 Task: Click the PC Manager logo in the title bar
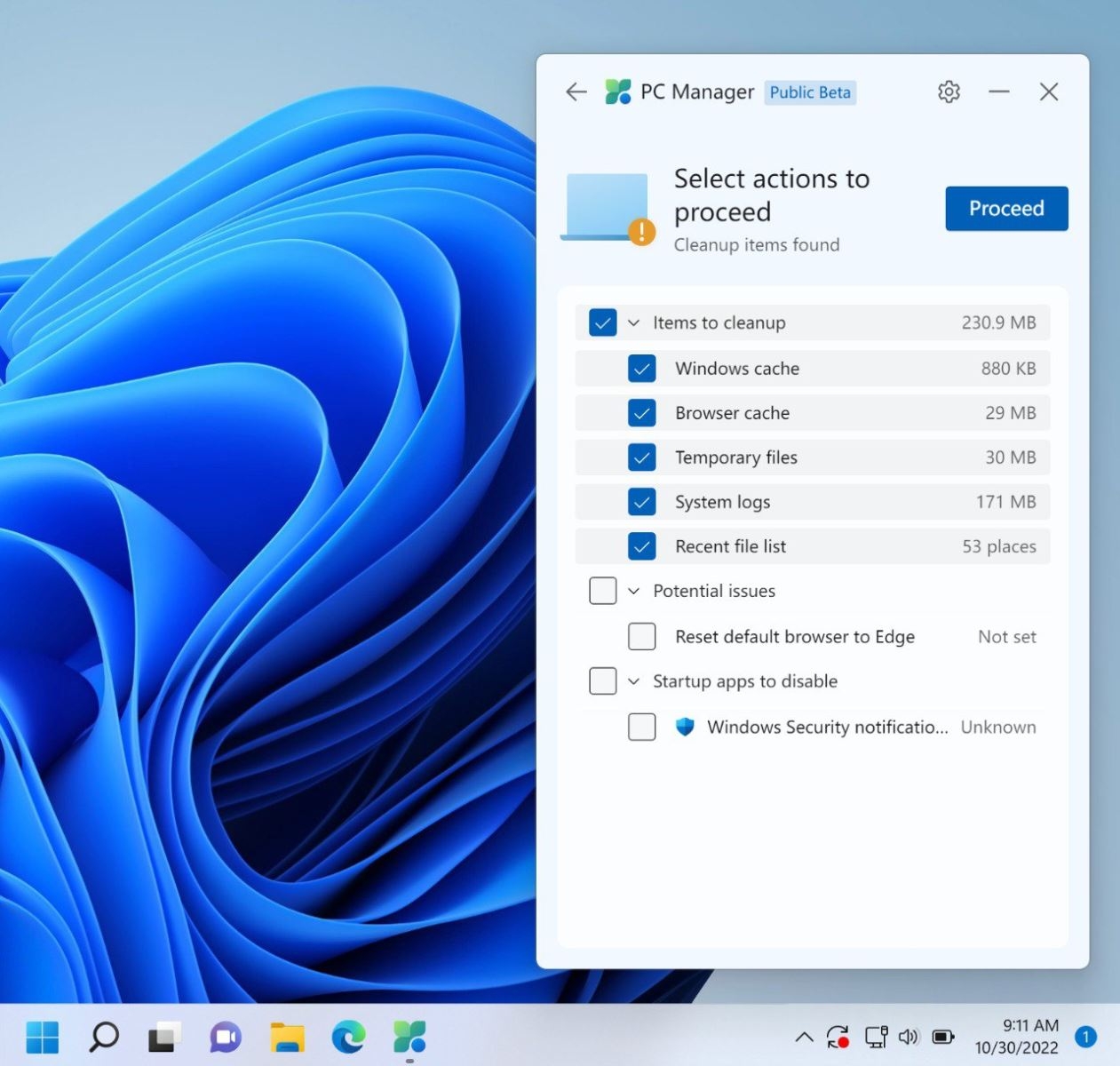619,91
